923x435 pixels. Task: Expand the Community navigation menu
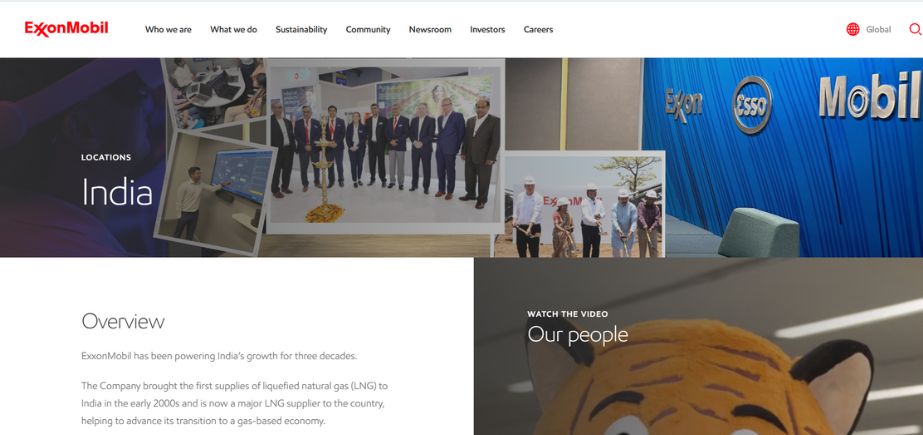pos(368,29)
